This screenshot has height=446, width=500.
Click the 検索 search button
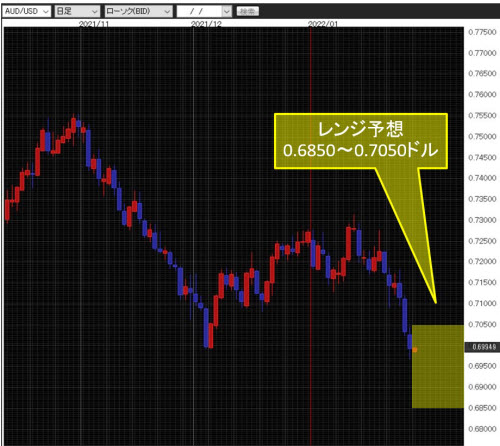(x=248, y=11)
